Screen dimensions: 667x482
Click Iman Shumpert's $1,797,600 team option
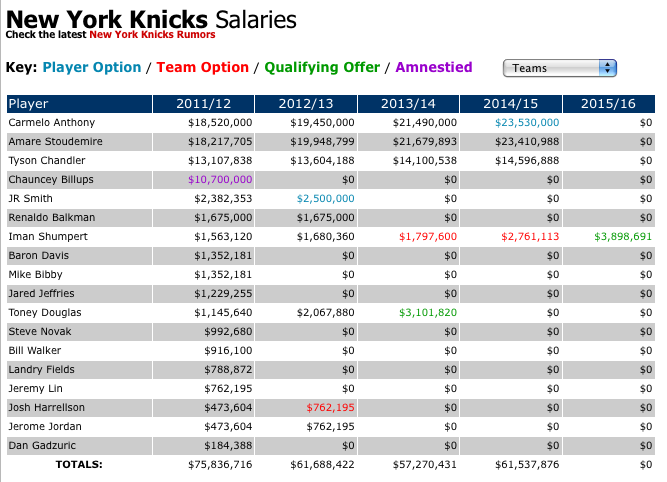click(x=428, y=237)
